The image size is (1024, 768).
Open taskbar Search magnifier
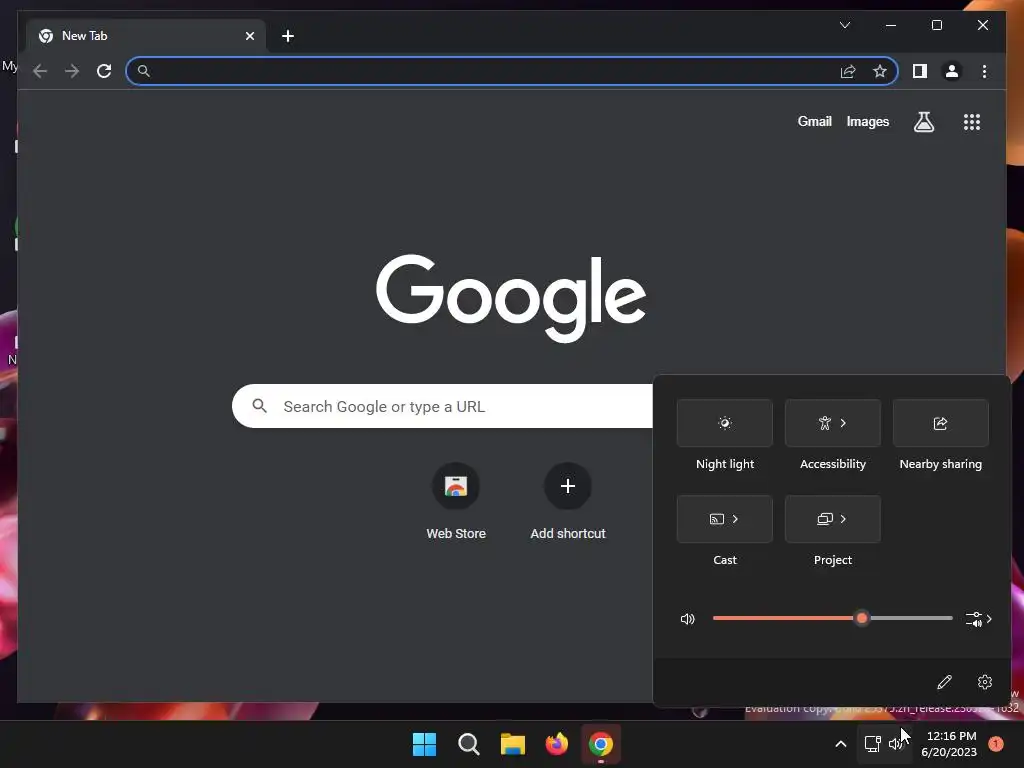point(468,744)
